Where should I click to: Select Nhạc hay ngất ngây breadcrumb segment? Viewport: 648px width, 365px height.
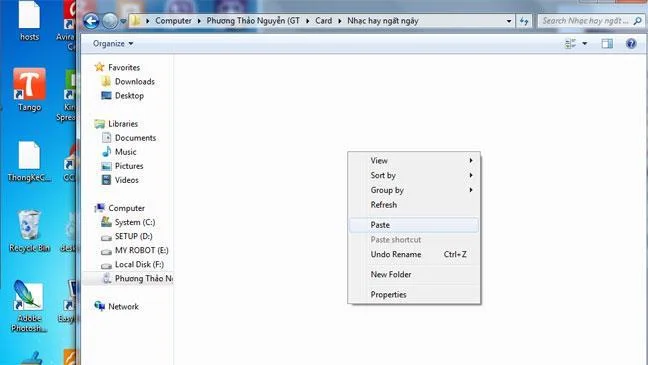pyautogui.click(x=383, y=21)
